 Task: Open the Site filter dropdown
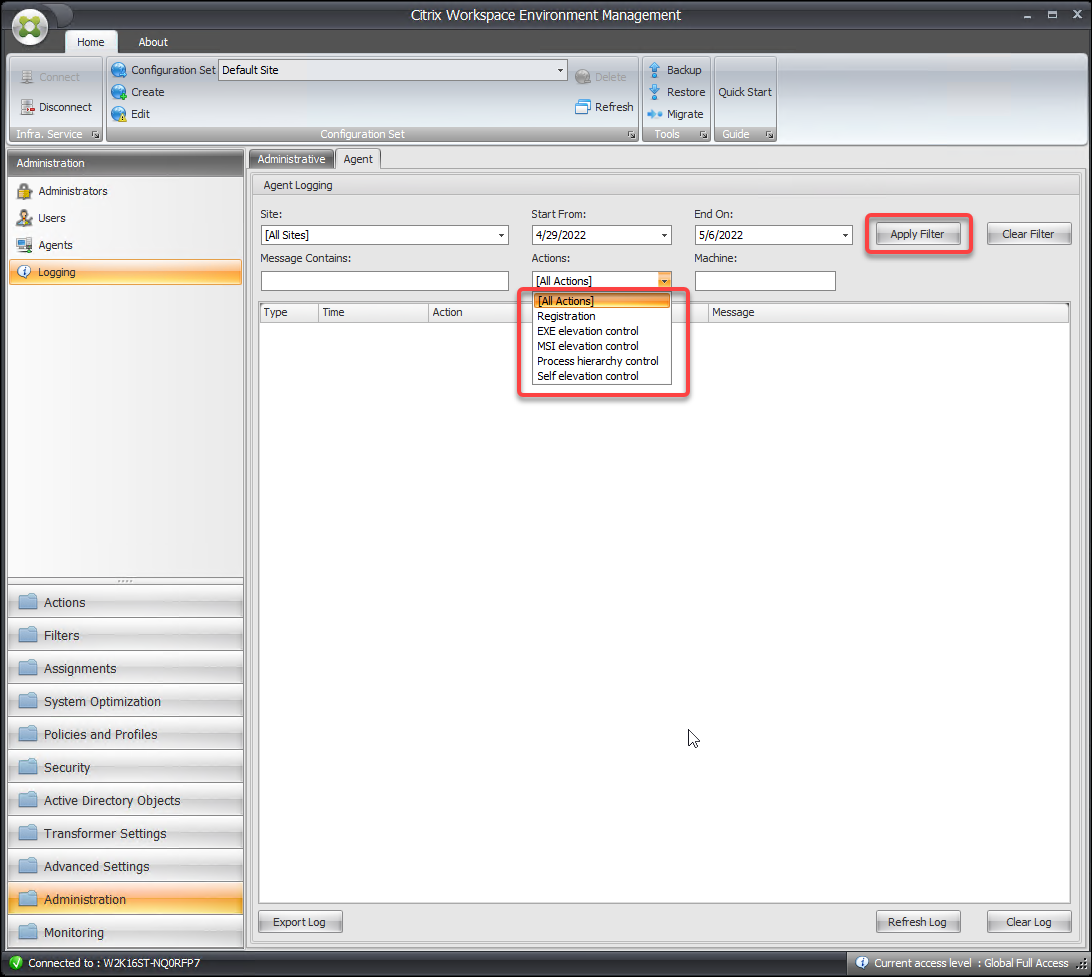501,236
